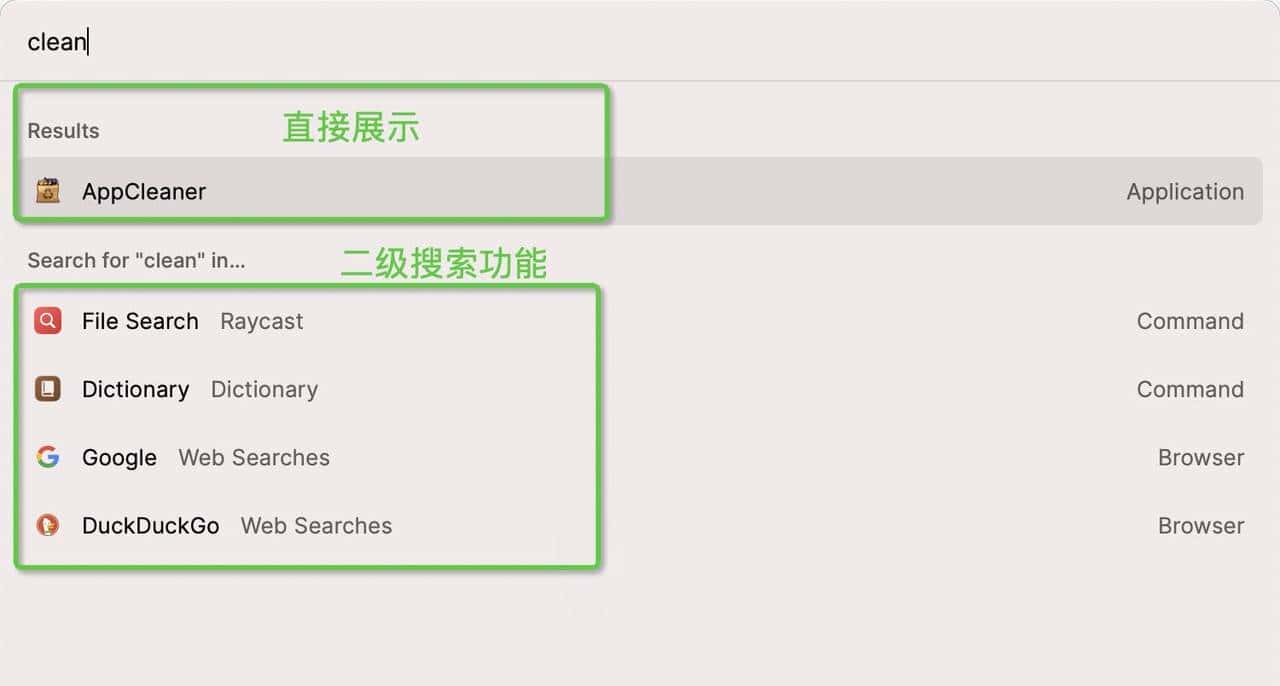Select the highlighted AppCleaner result row

[400, 191]
